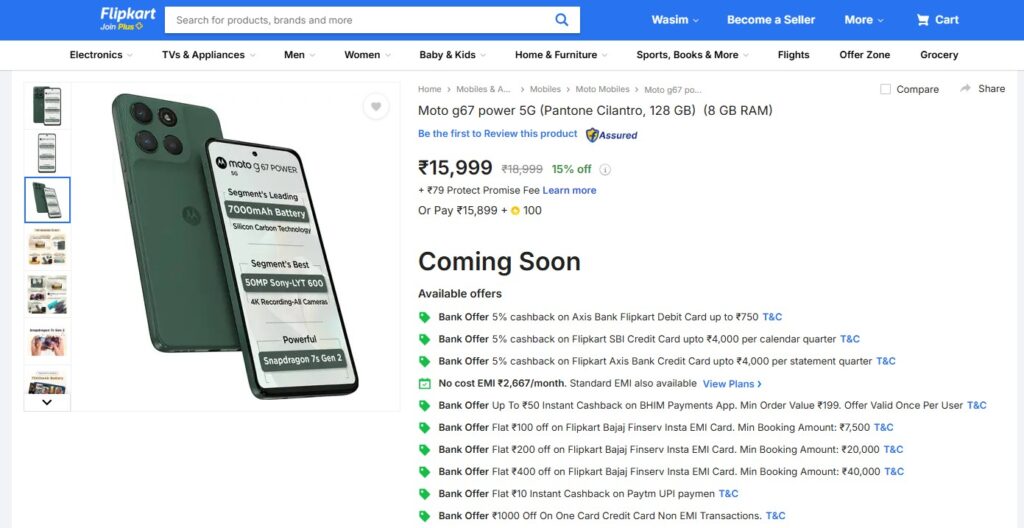Select the first product thumbnail
Viewport: 1024px width, 528px height.
tap(47, 106)
